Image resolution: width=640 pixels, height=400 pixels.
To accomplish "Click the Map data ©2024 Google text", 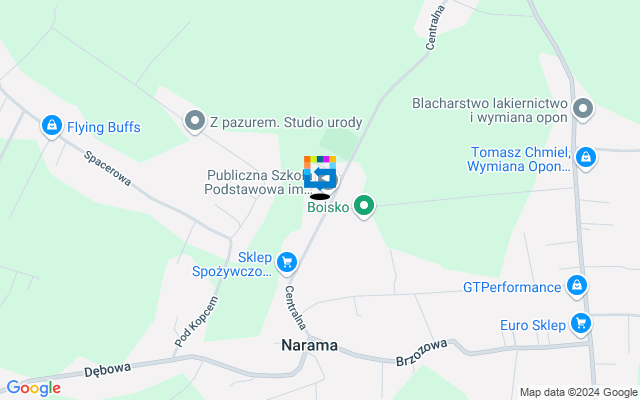I will (x=578, y=393).
